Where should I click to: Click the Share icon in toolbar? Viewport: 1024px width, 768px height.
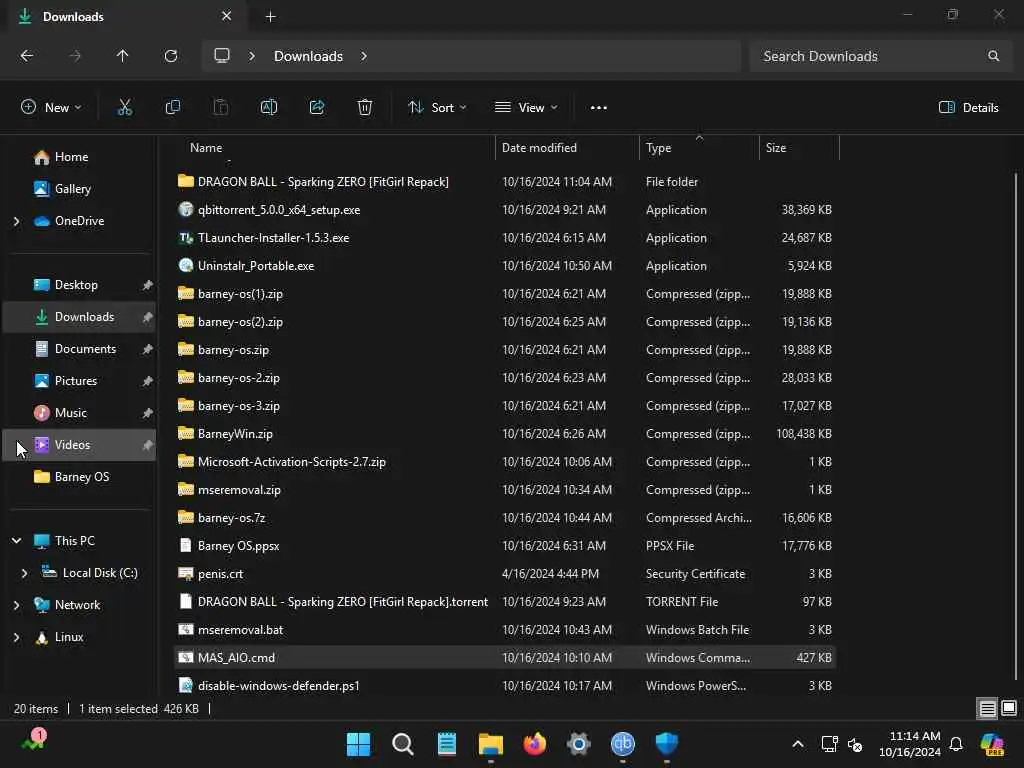(x=317, y=108)
